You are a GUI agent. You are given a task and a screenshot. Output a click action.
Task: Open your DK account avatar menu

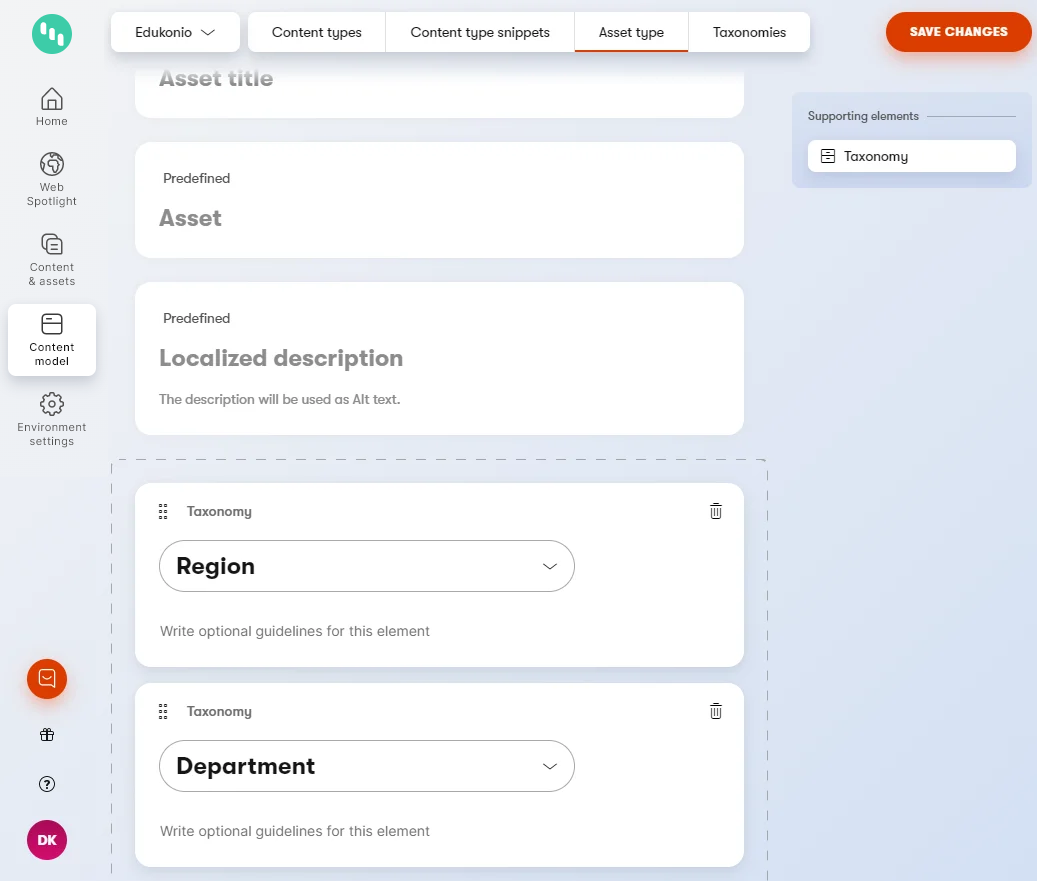tap(46, 840)
